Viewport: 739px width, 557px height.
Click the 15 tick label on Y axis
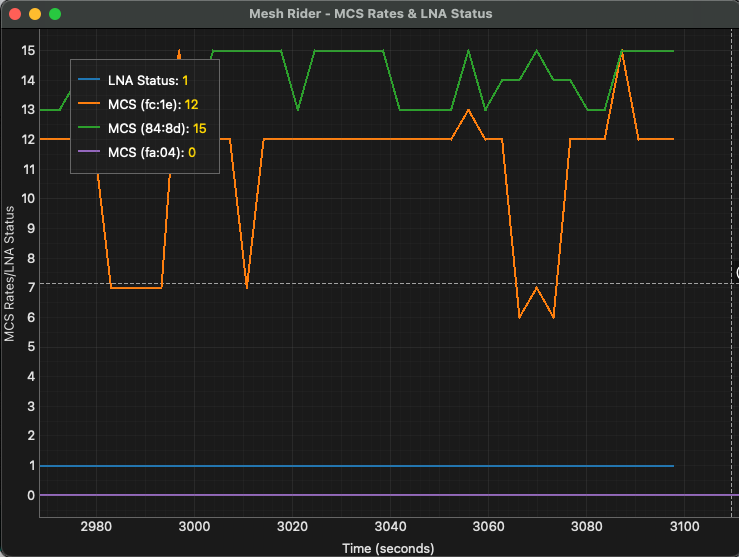tap(28, 50)
